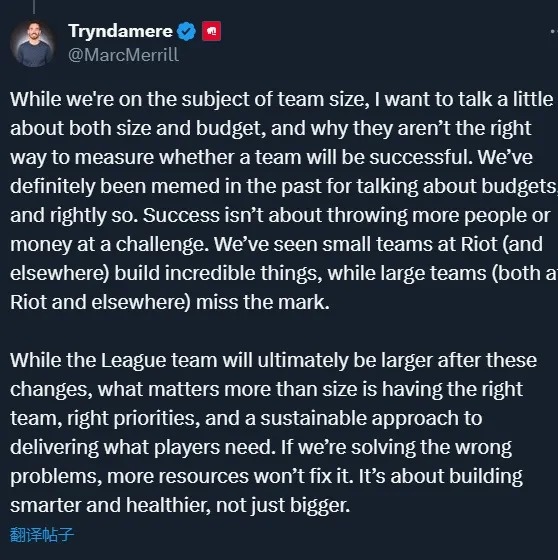Click the thread connector line above avatar
This screenshot has height=560, width=558.
(34, 7)
